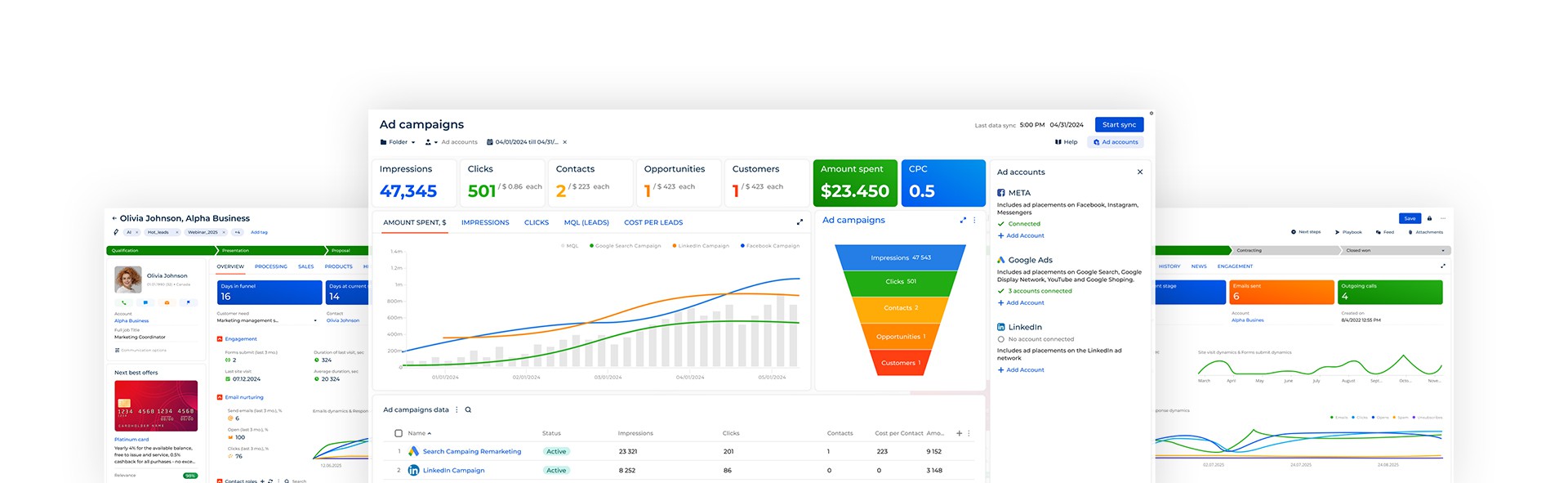
Task: Clear the 04/01/2024 date range filter
Action: 564,142
